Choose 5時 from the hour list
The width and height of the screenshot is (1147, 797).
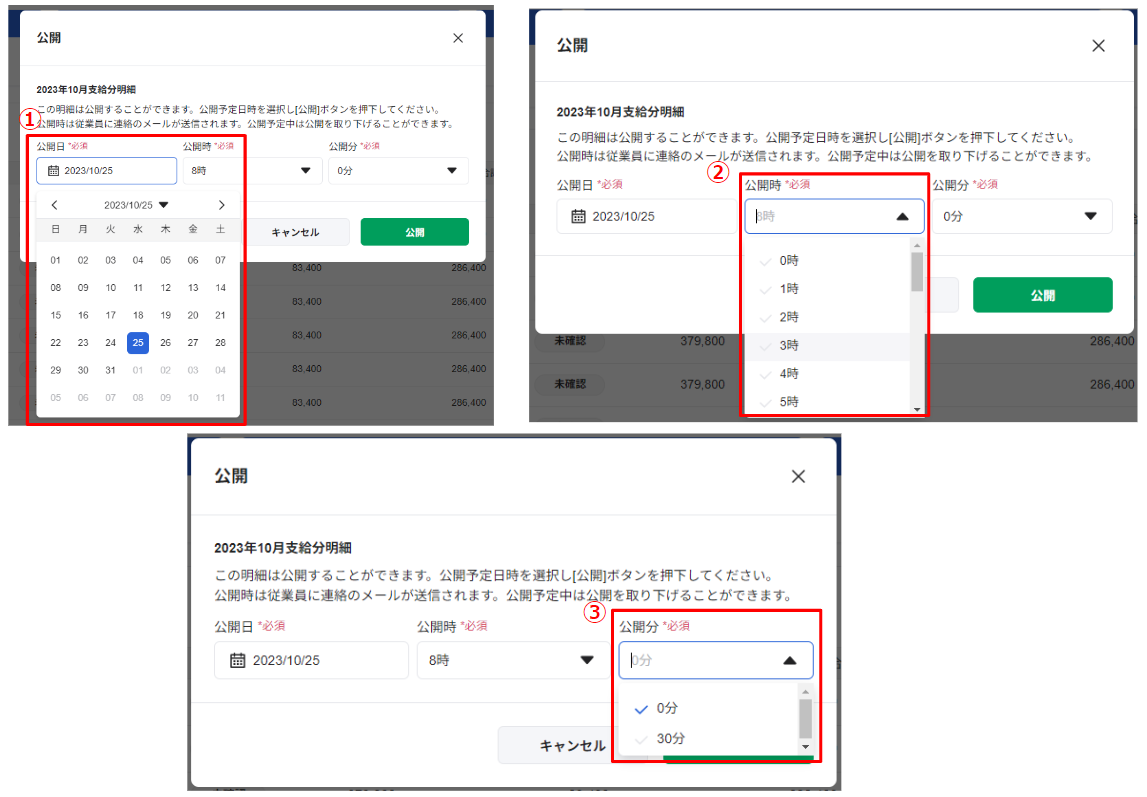point(789,402)
